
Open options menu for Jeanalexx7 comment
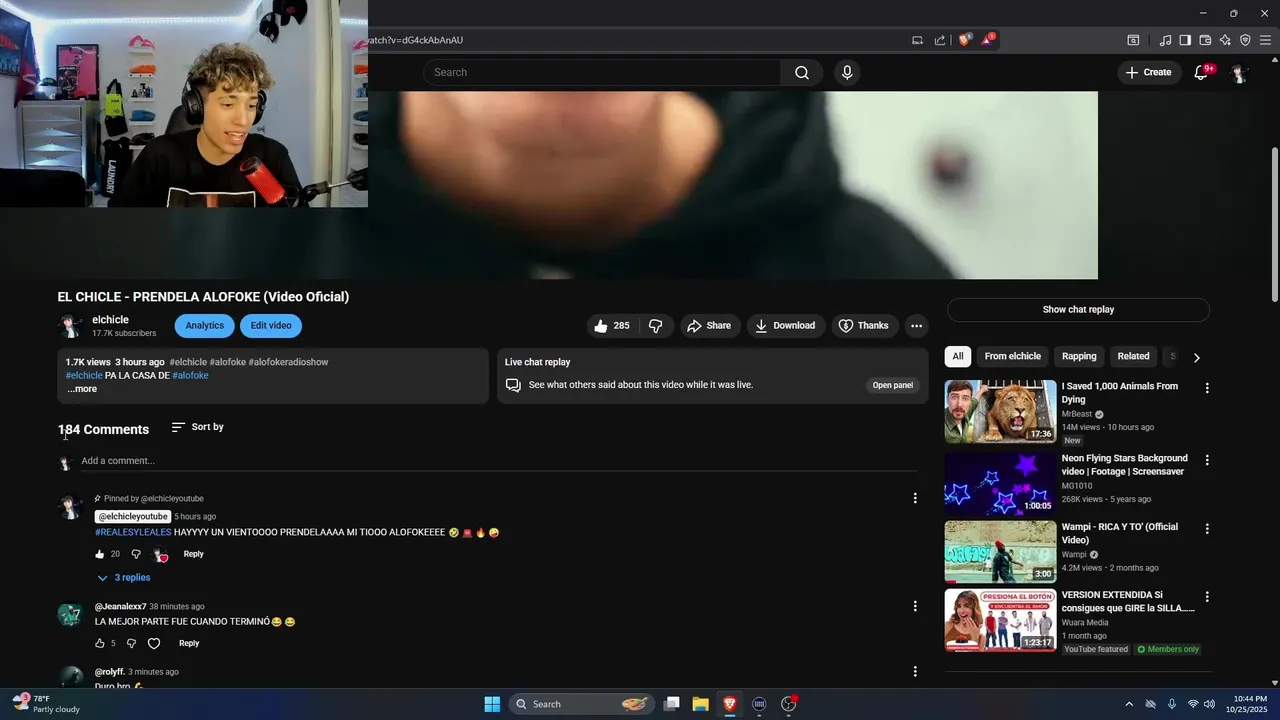tap(914, 606)
